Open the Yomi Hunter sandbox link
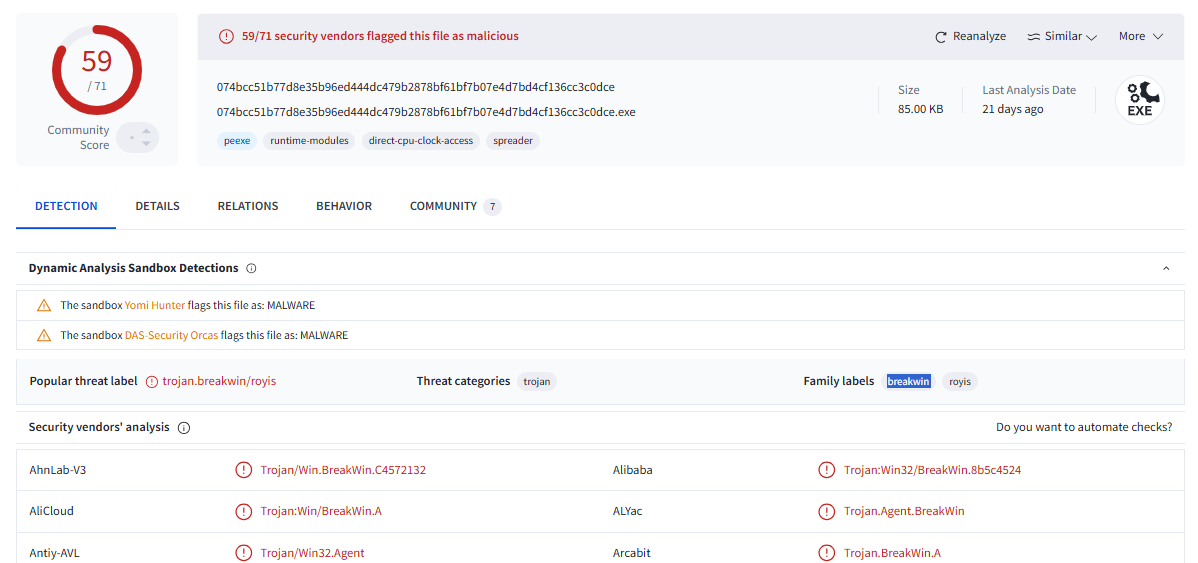This screenshot has width=1198, height=563. pyautogui.click(x=154, y=305)
